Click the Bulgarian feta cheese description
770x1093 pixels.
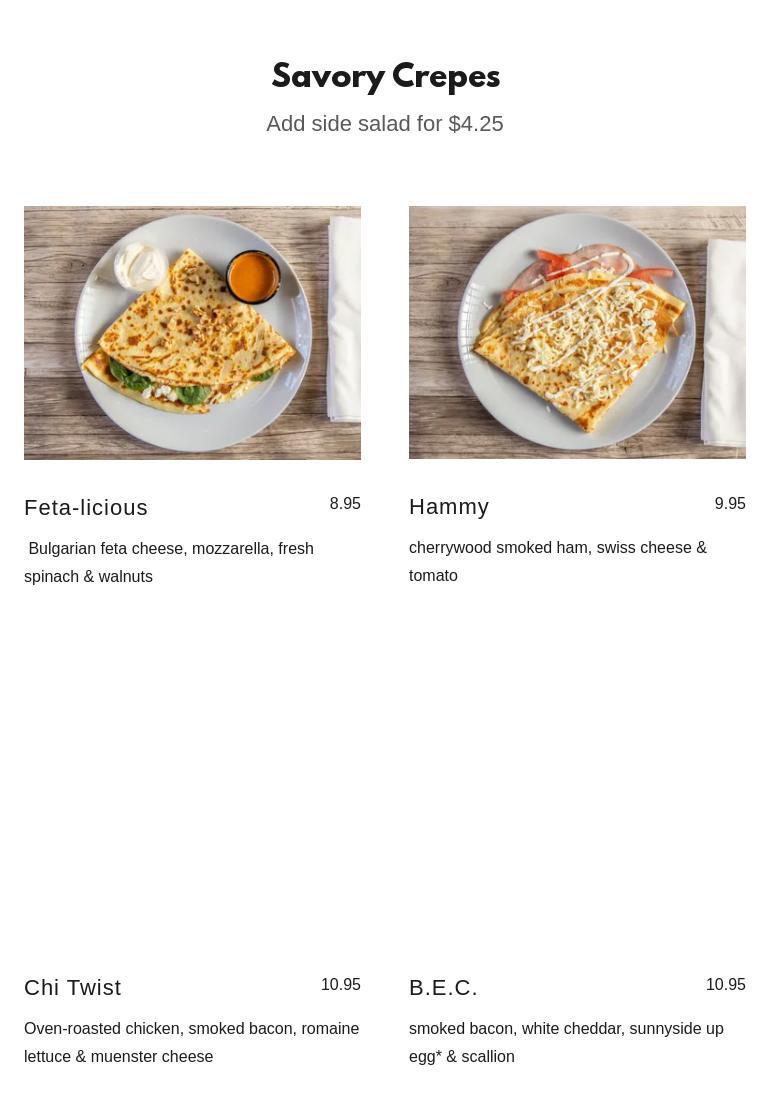(169, 563)
